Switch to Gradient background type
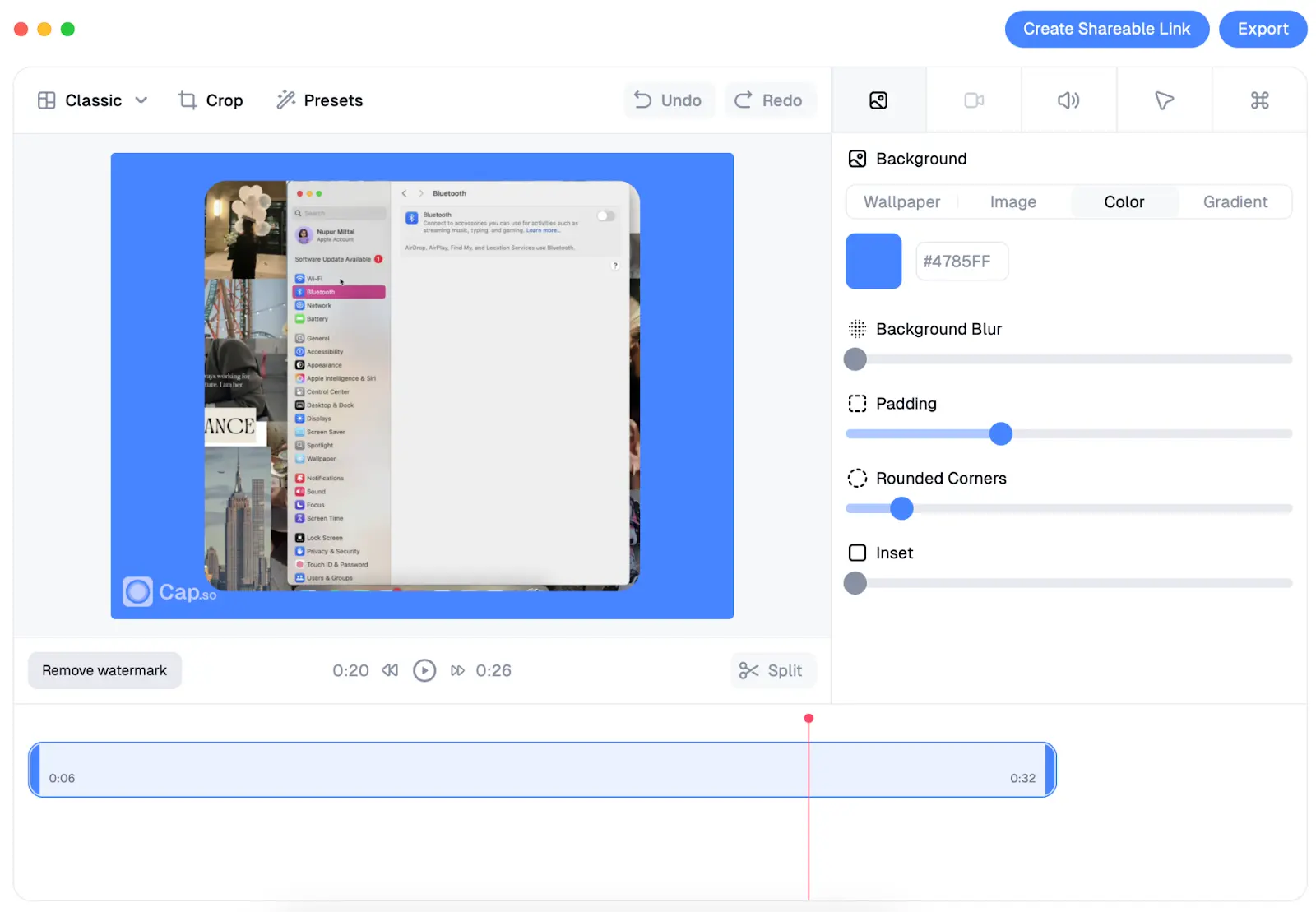Viewport: 1316px width, 912px height. pos(1235,202)
